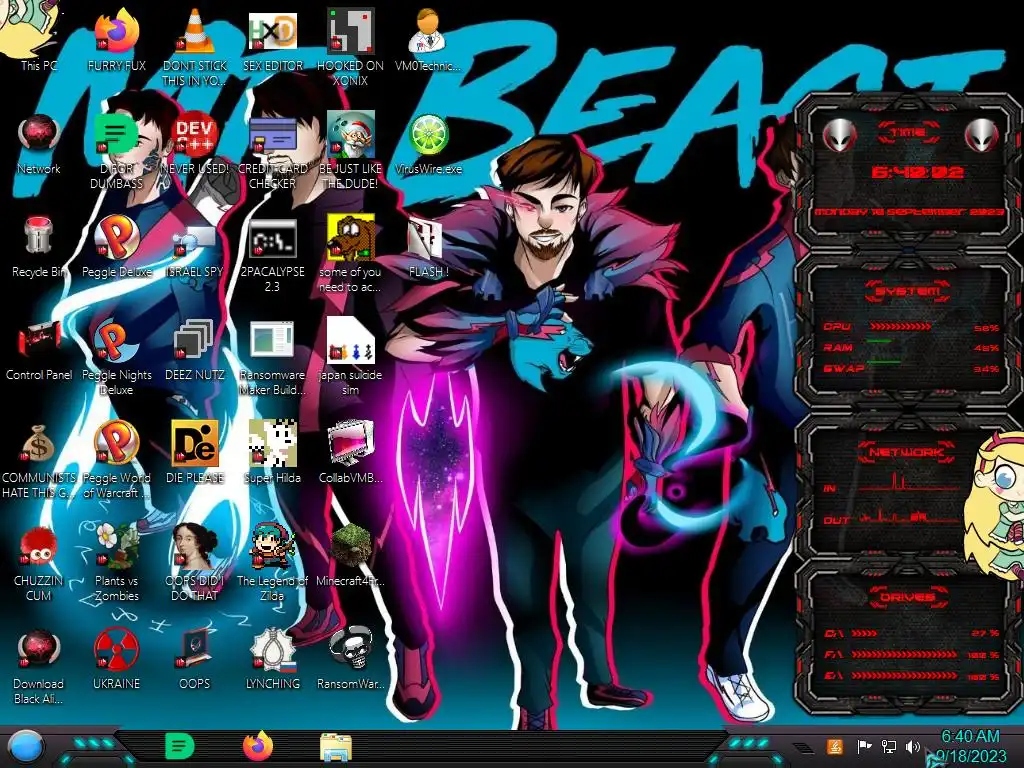Open Firefox from the taskbar

pos(258,746)
